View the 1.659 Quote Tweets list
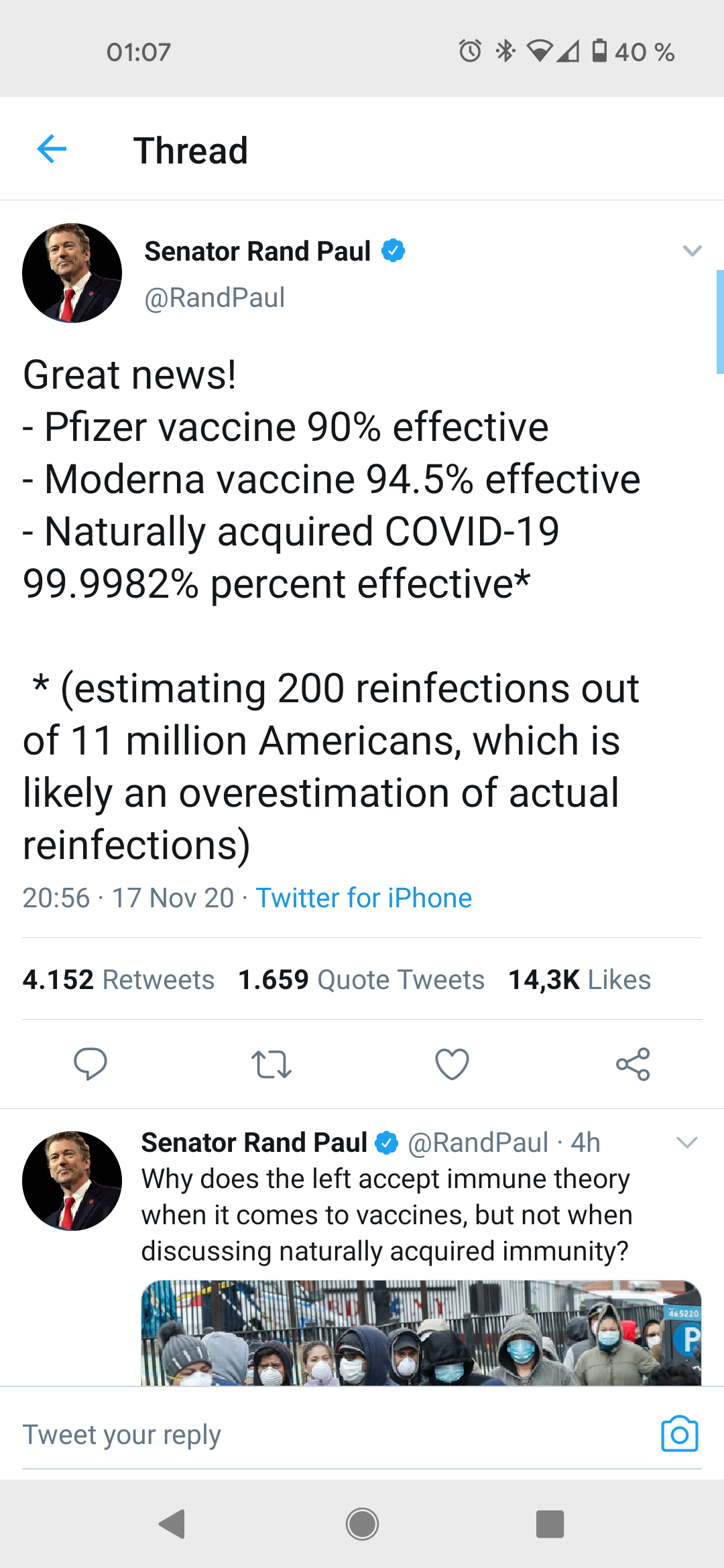724x1568 pixels. click(361, 980)
